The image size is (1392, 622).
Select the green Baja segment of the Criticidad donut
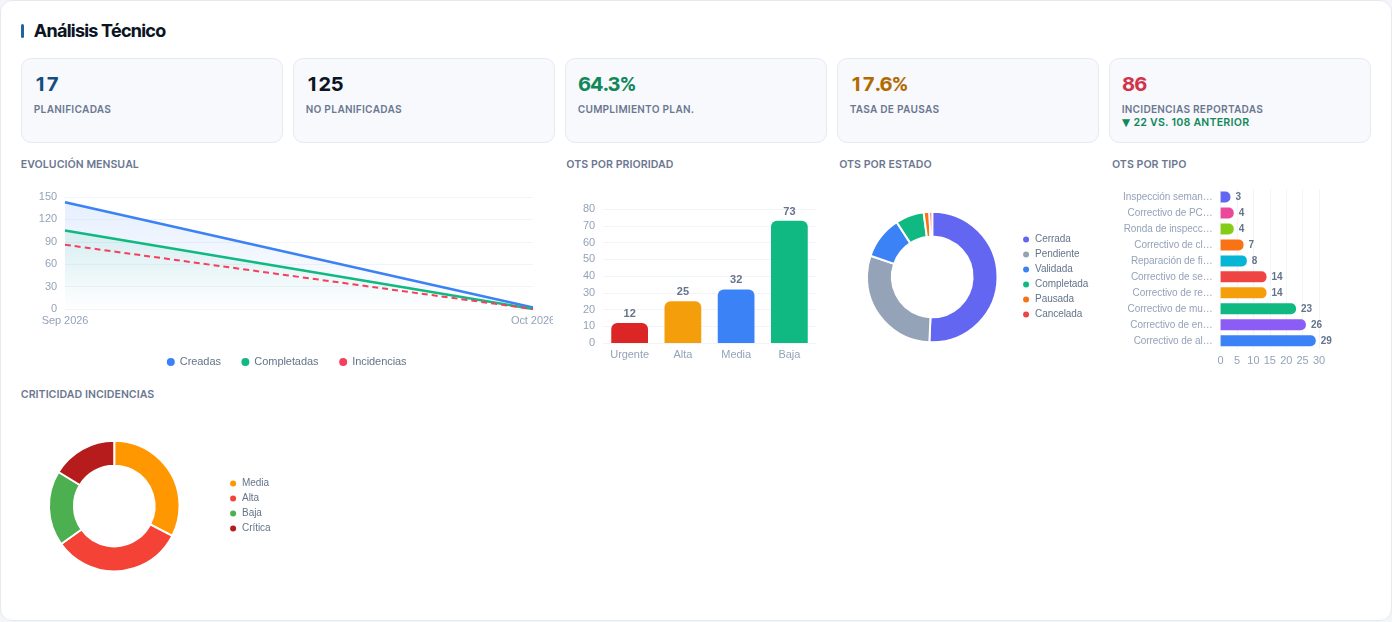point(62,507)
